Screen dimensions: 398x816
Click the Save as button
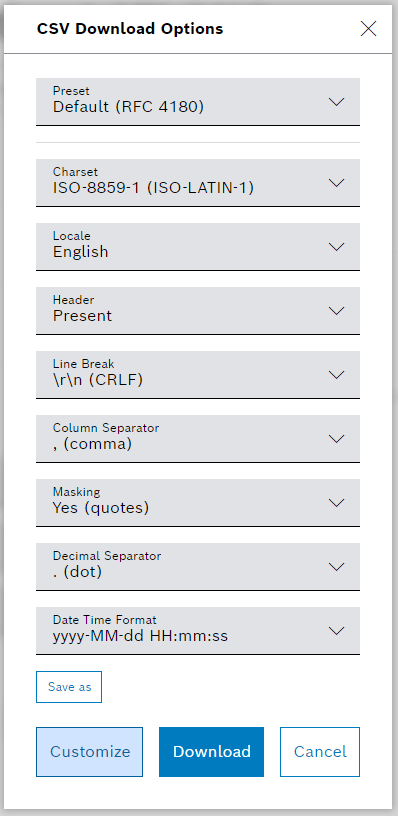[x=69, y=687]
